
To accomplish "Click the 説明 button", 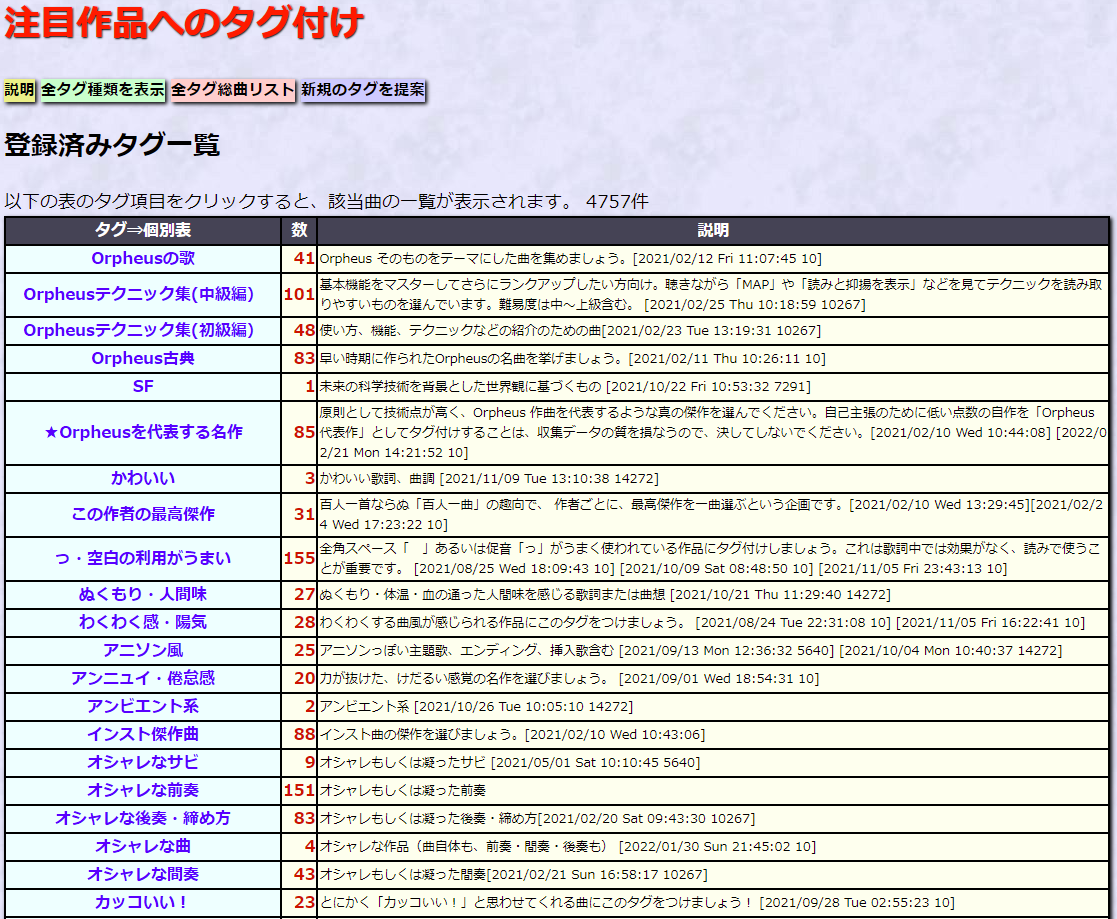I will coord(19,90).
